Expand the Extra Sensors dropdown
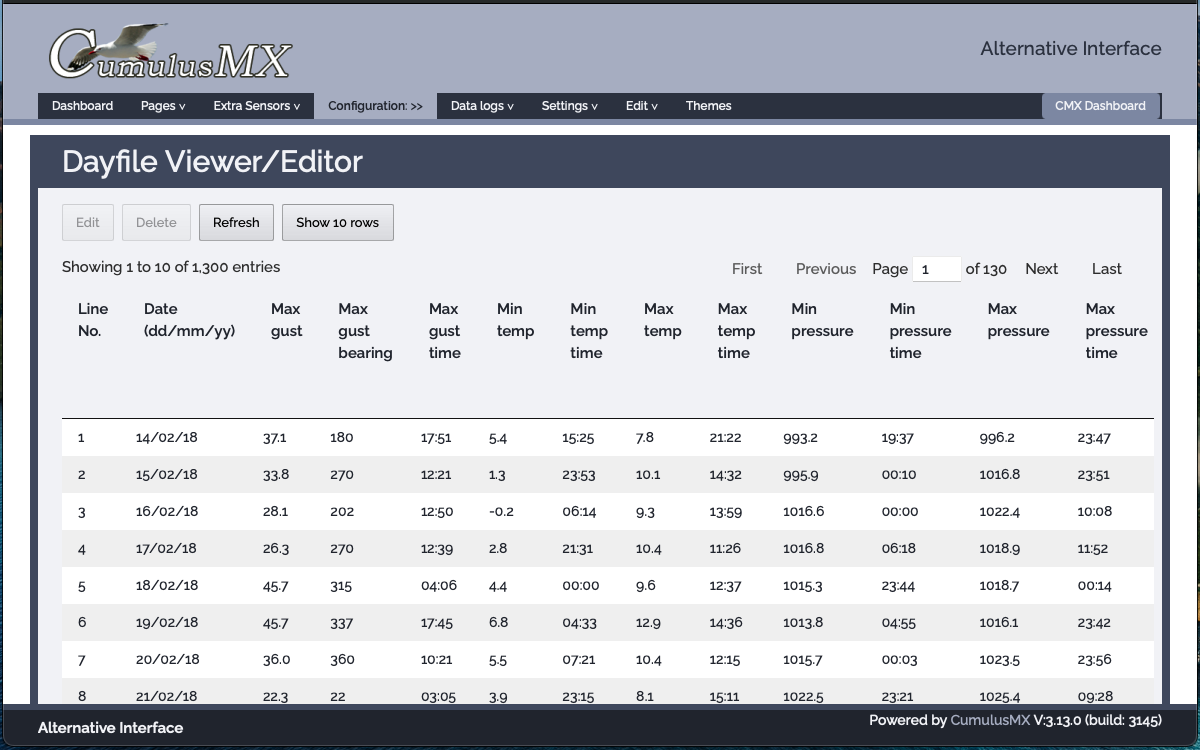 [x=257, y=106]
